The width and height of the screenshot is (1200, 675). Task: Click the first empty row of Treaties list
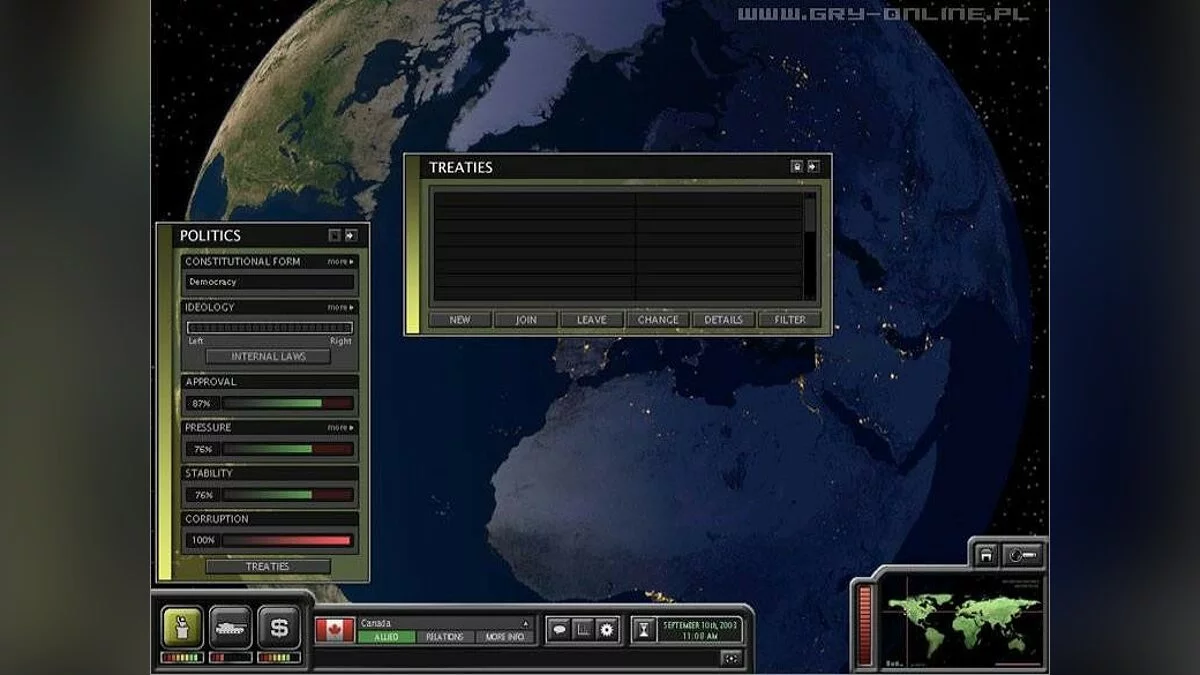coord(617,198)
